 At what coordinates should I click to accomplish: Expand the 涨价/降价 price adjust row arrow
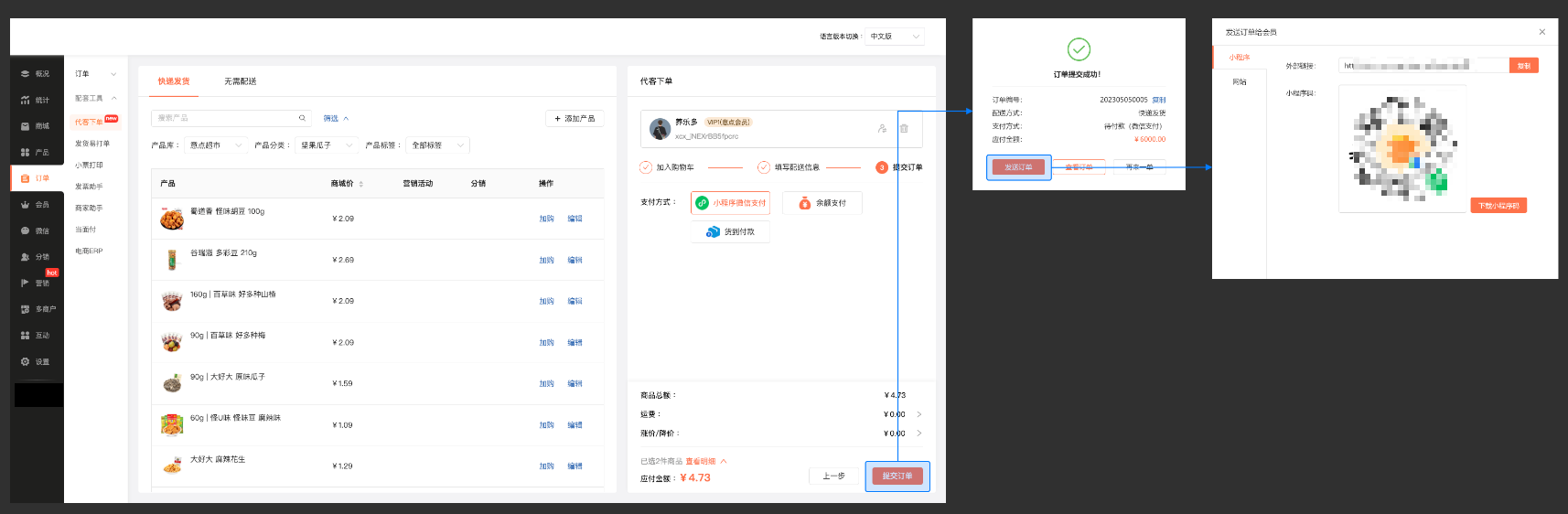tap(919, 434)
